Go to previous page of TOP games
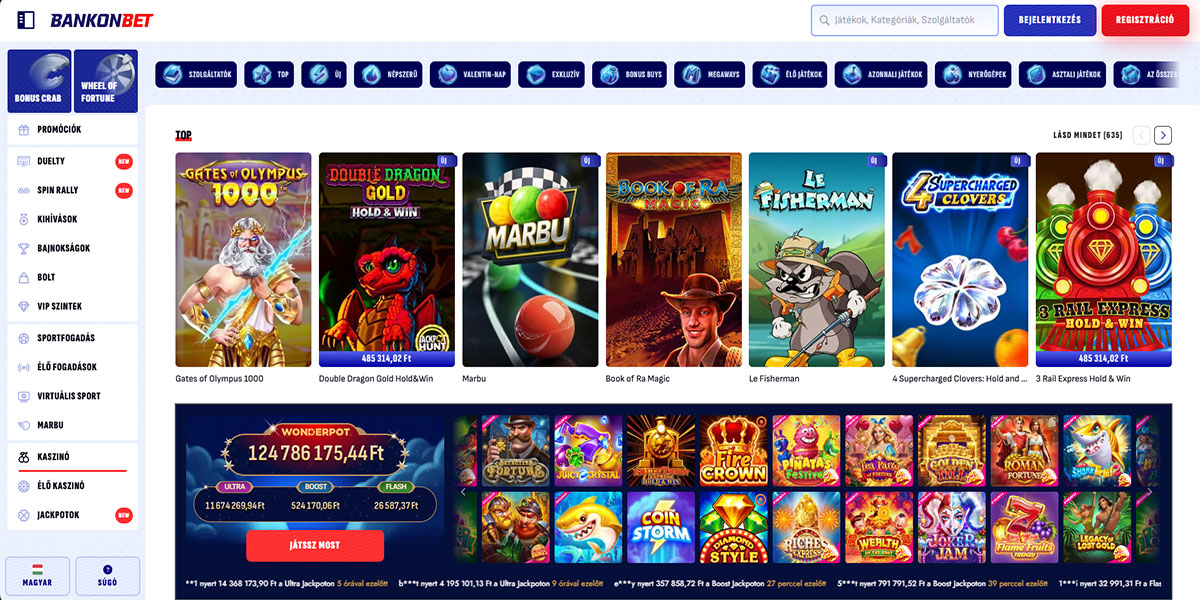 click(x=1141, y=135)
